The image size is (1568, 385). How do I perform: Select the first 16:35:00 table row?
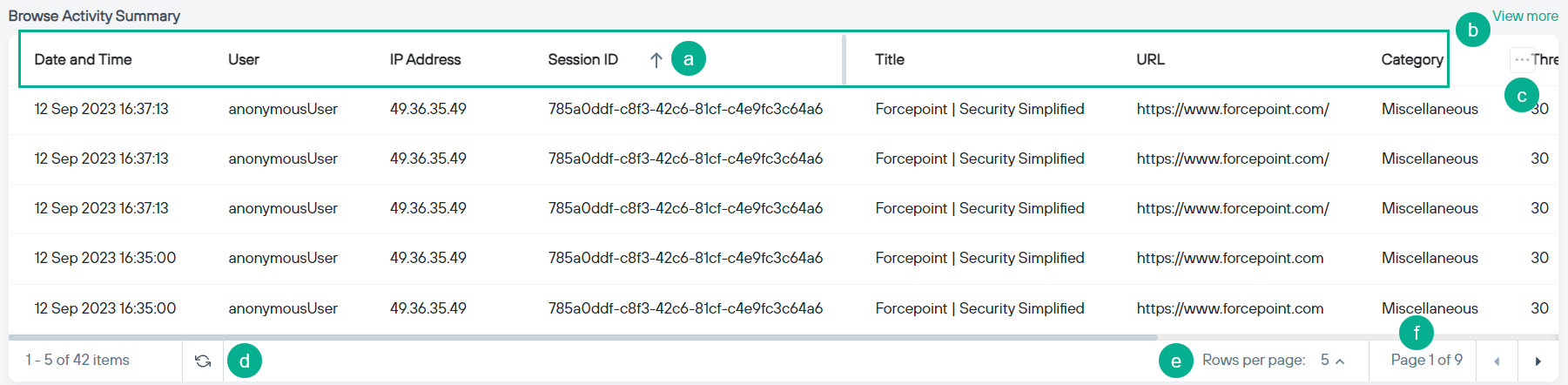point(784,258)
